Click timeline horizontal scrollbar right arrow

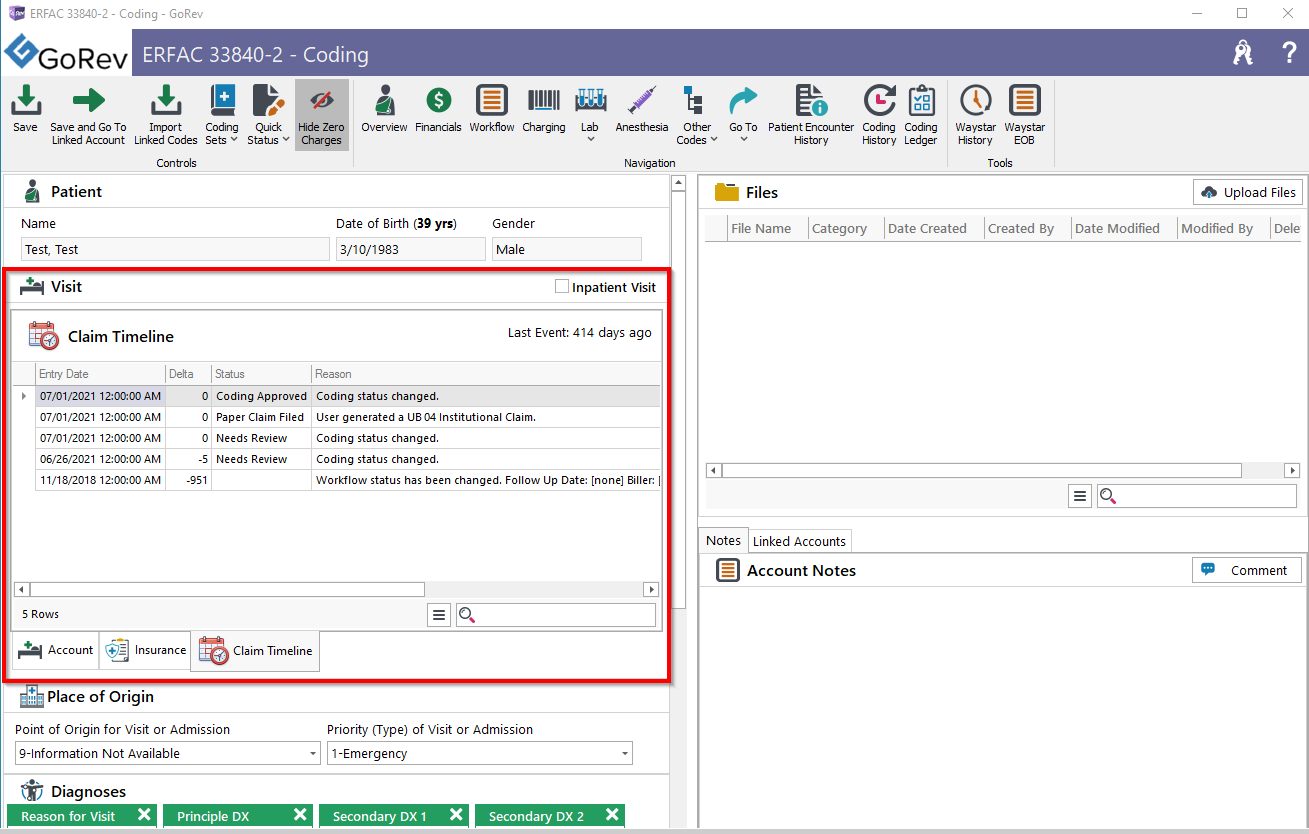pyautogui.click(x=652, y=589)
